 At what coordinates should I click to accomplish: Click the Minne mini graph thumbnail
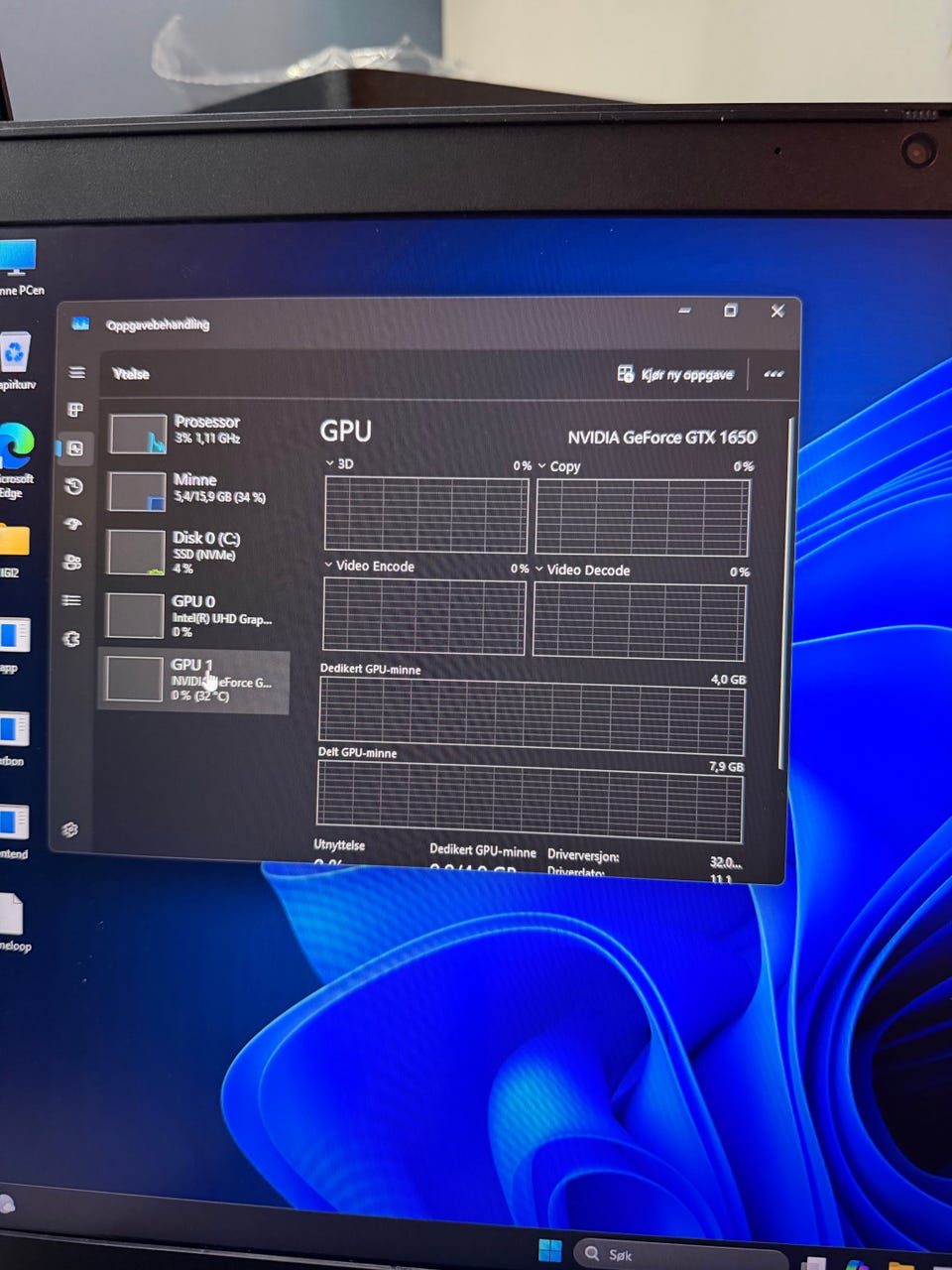pyautogui.click(x=137, y=491)
